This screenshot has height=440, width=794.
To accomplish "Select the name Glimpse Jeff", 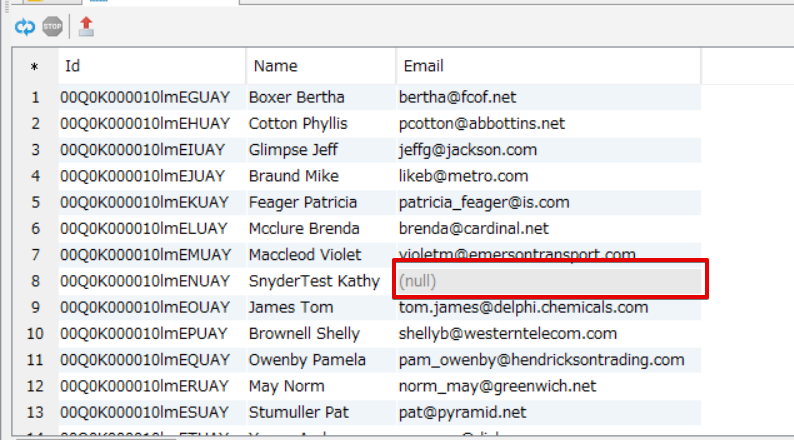I will (x=293, y=150).
